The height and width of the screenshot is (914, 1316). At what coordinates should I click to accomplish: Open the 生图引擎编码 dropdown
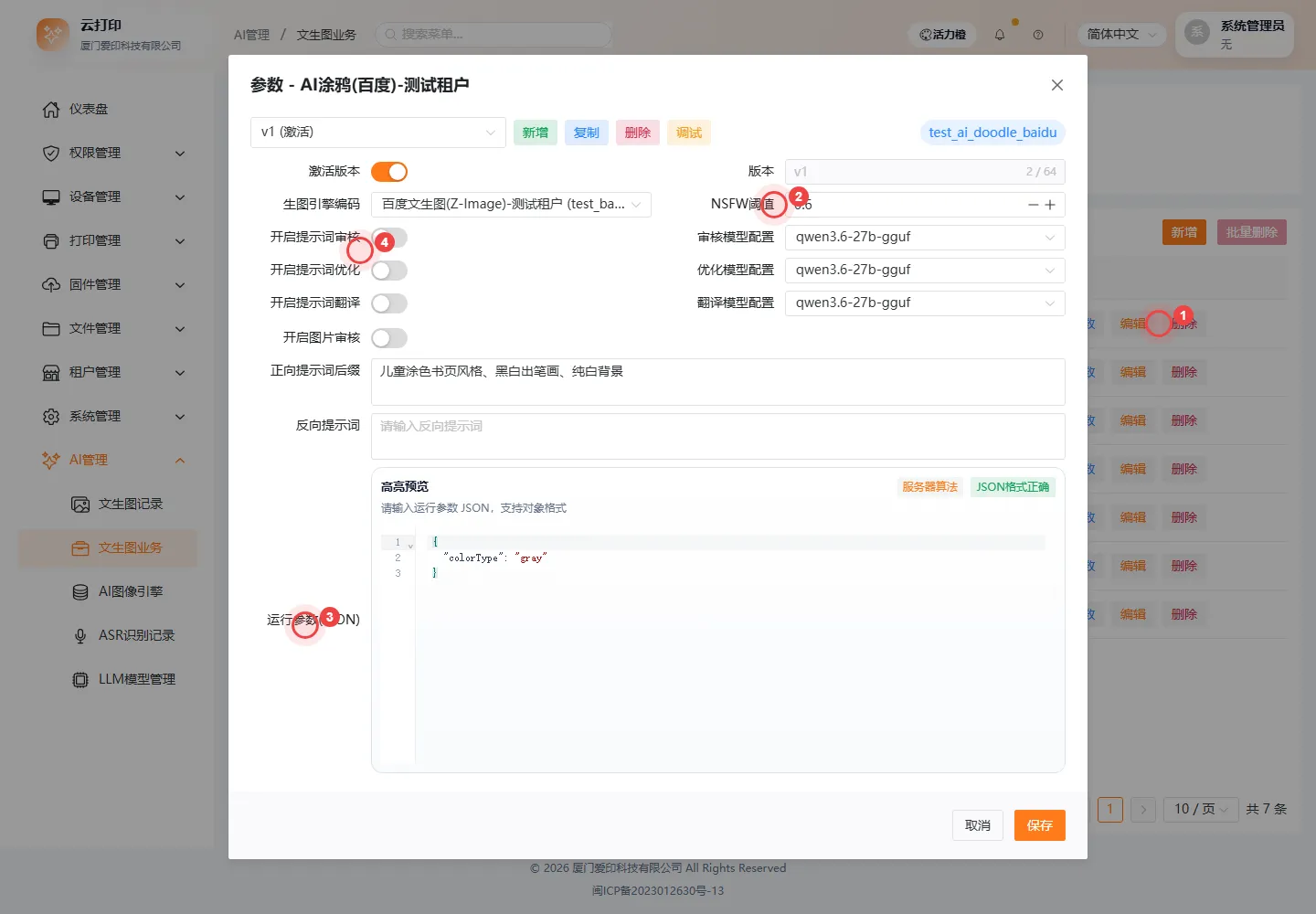pos(511,204)
